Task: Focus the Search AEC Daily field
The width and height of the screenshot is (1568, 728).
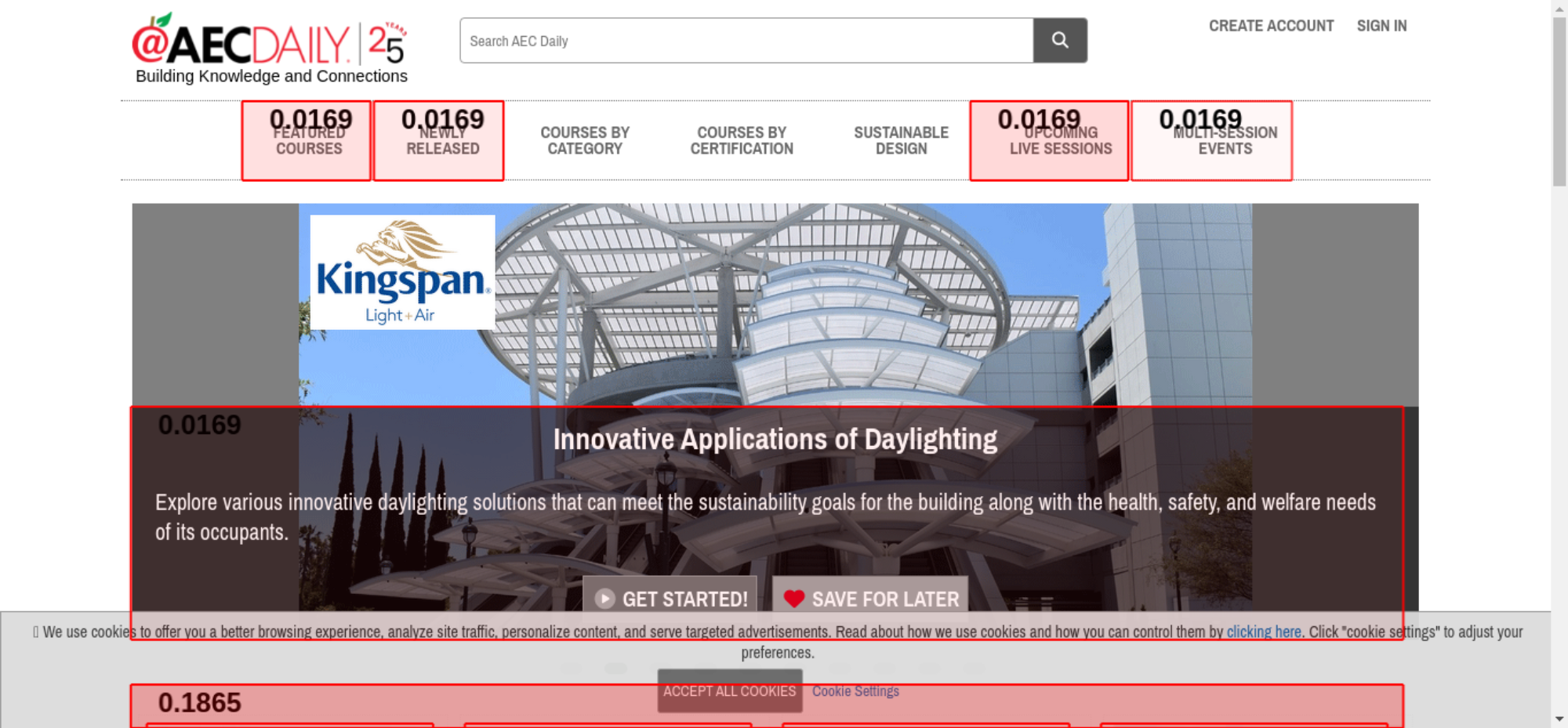Action: pos(746,41)
